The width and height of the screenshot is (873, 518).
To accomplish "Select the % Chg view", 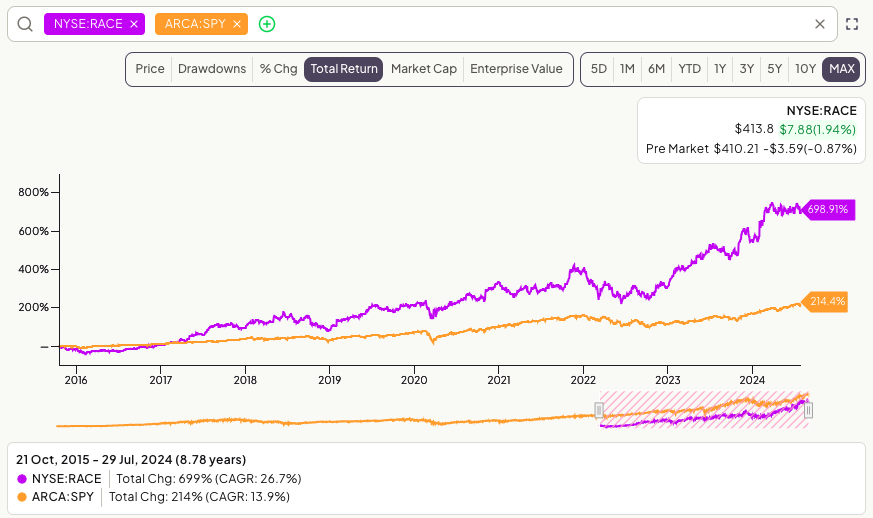I will (x=278, y=69).
